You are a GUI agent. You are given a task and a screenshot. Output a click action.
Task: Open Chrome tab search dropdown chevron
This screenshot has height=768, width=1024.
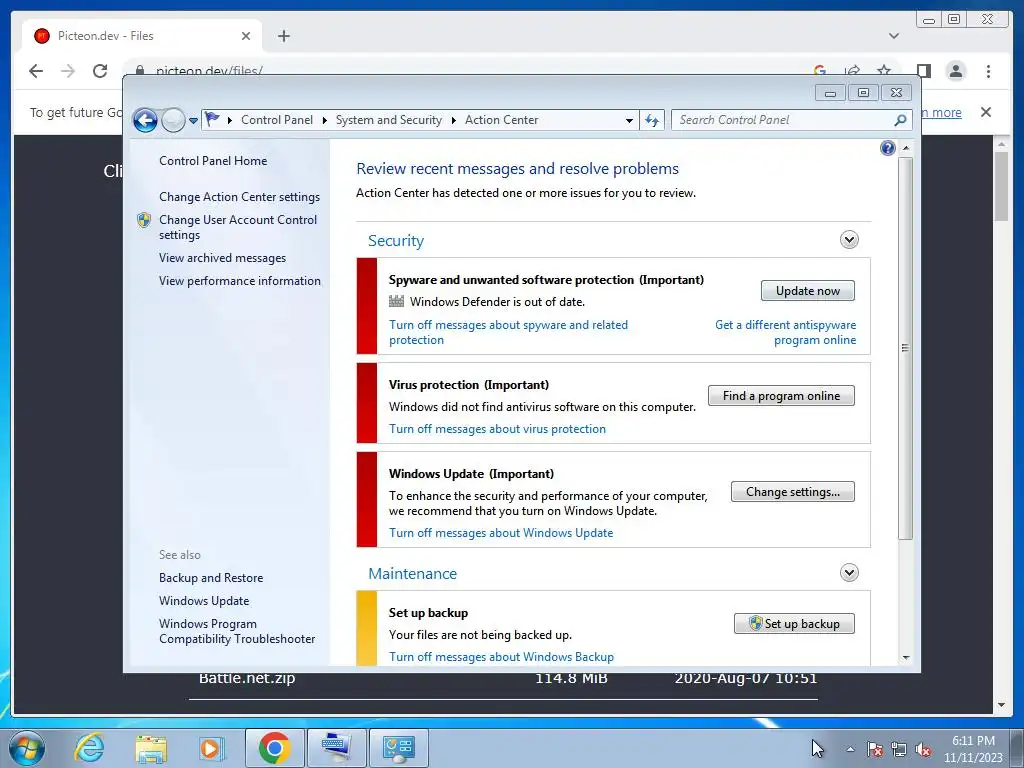[894, 36]
